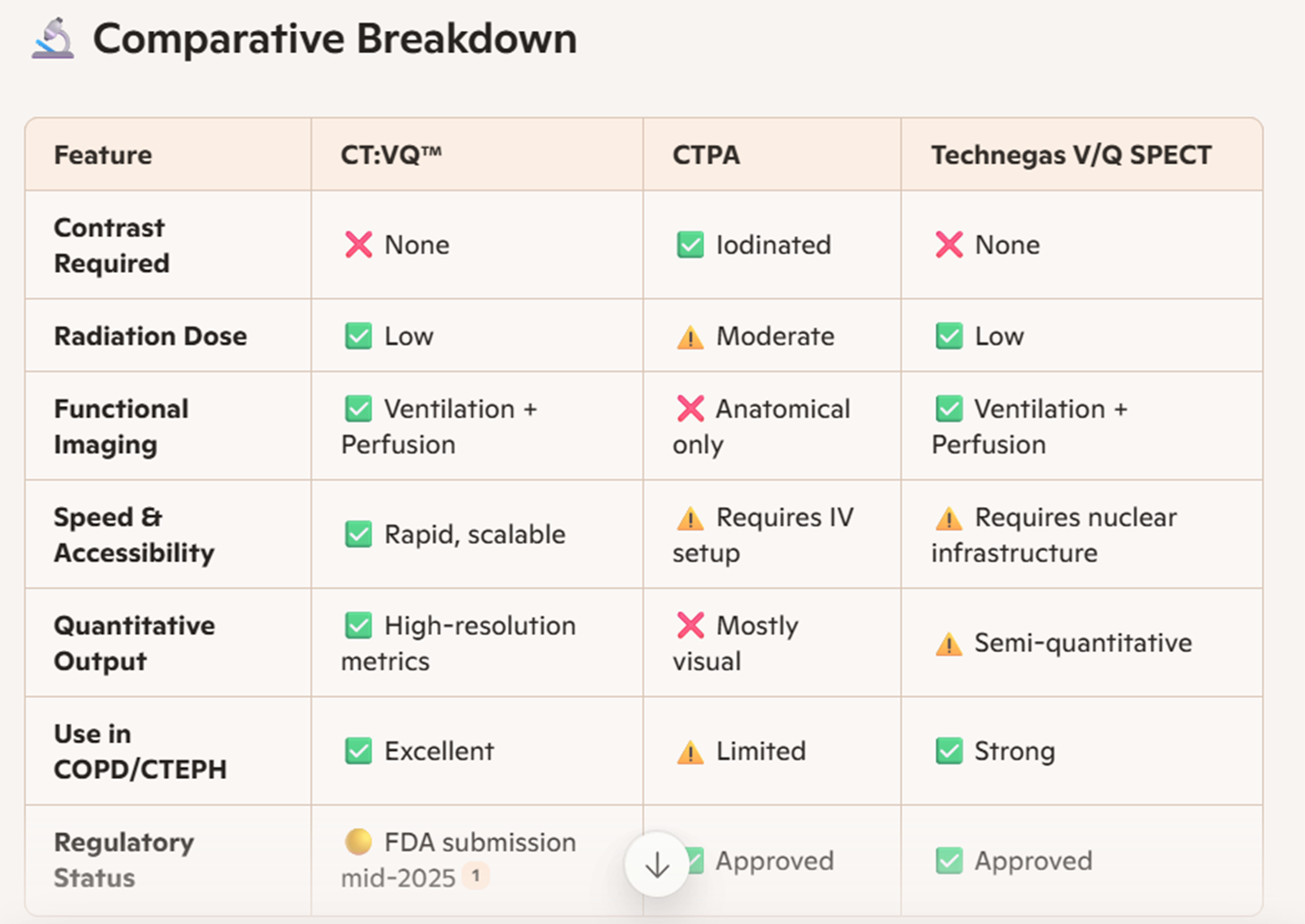Click the scroll-down arrow button
This screenshot has width=1305, height=924.
657,865
